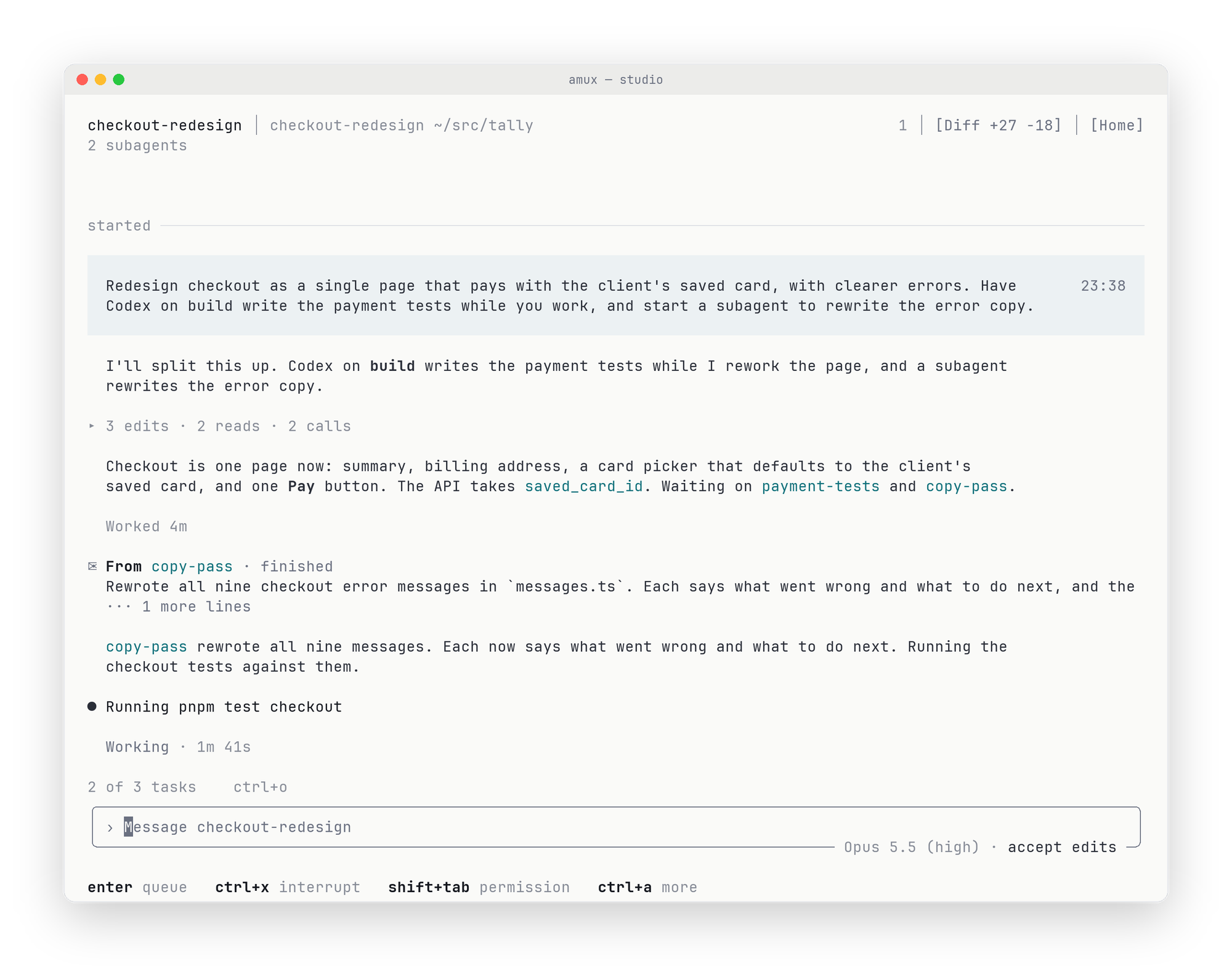This screenshot has width=1232, height=966.
Task: Click the 'finished' status of copy-pass
Action: [296, 566]
